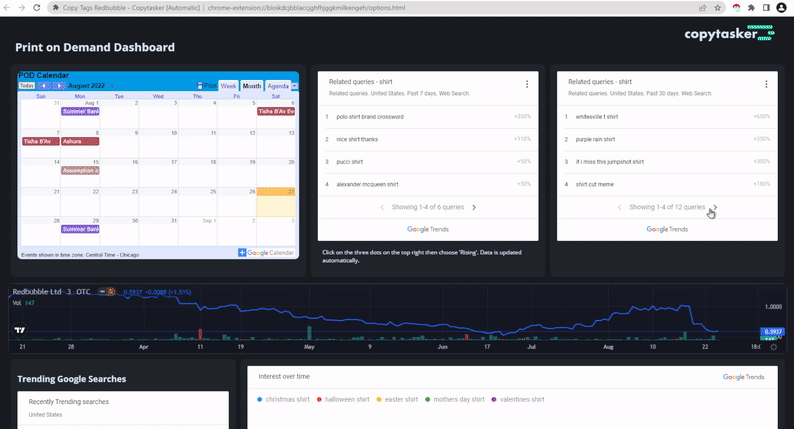The width and height of the screenshot is (794, 429).
Task: Add to Google Calendar using plus icon
Action: point(242,252)
